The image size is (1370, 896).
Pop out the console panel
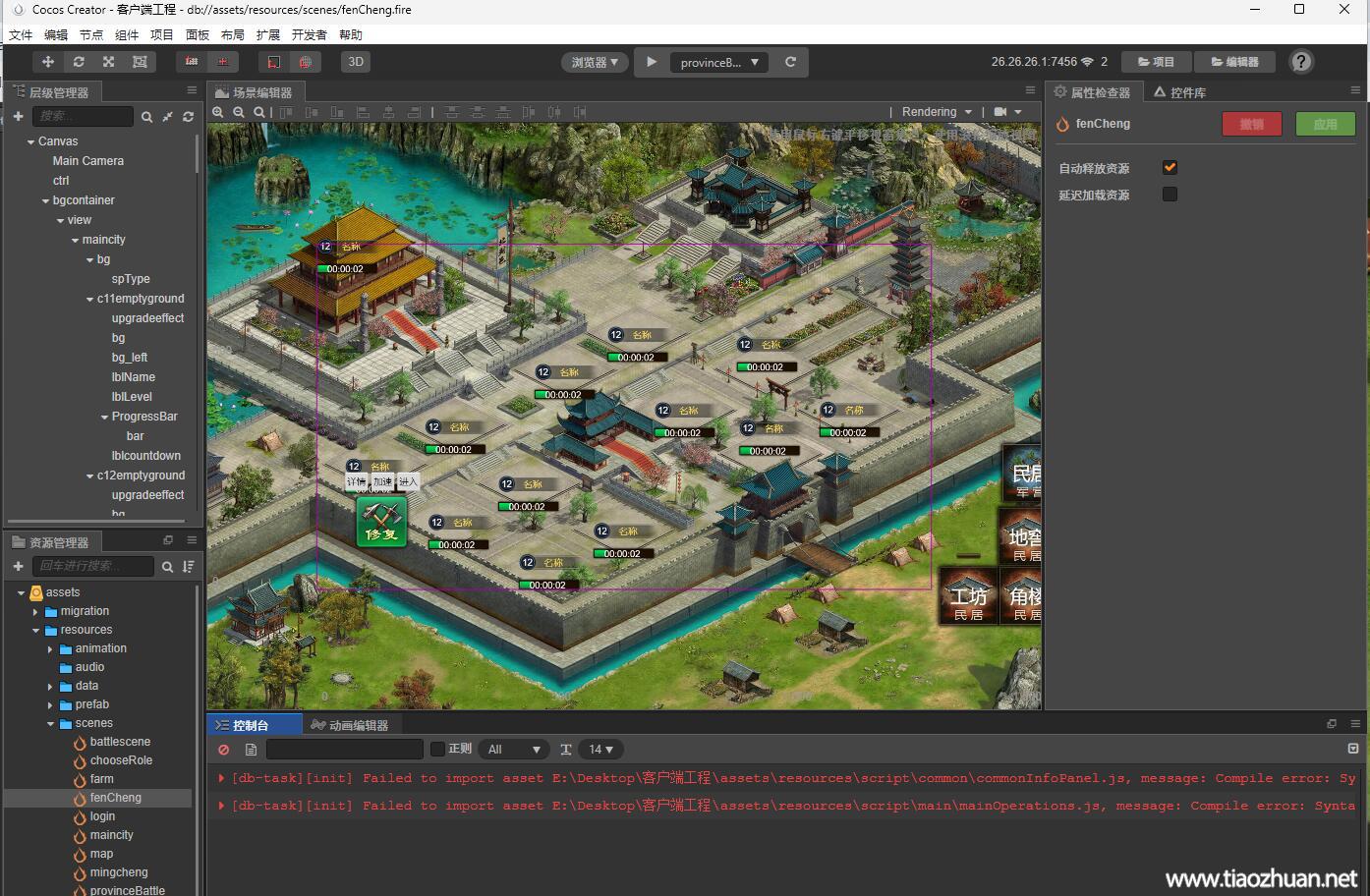1332,724
